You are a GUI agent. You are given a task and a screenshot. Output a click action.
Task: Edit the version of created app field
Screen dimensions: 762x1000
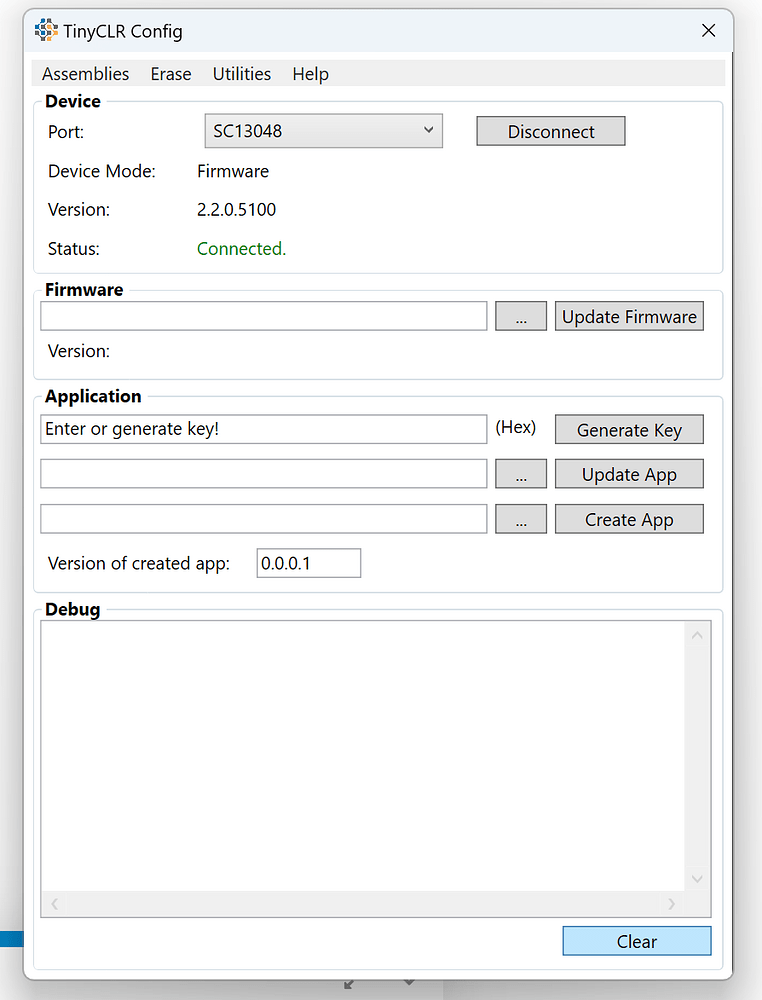[x=308, y=563]
